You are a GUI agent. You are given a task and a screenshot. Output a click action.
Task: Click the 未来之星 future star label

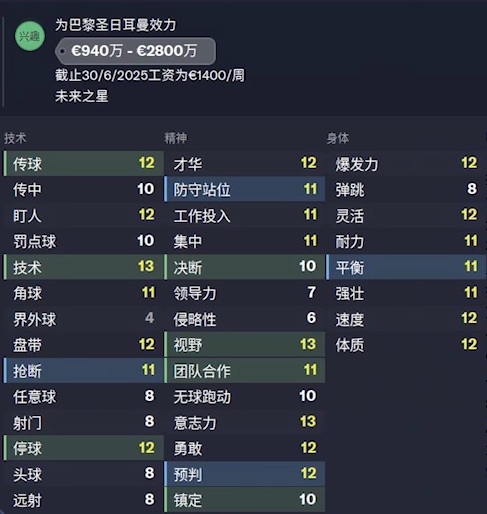82,96
